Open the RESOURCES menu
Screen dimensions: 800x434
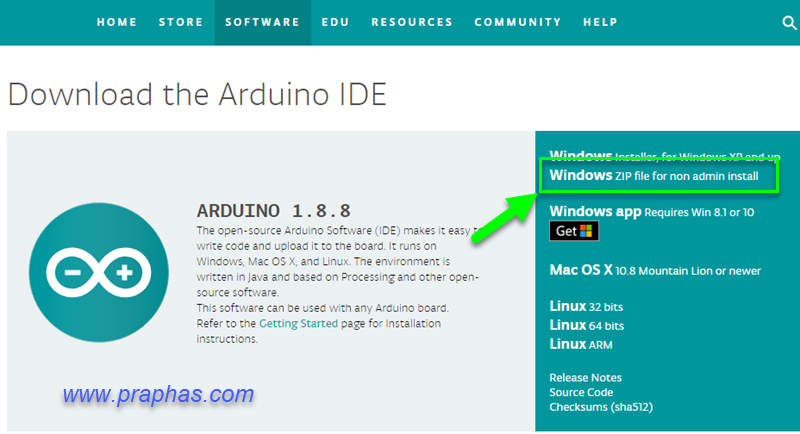412,22
